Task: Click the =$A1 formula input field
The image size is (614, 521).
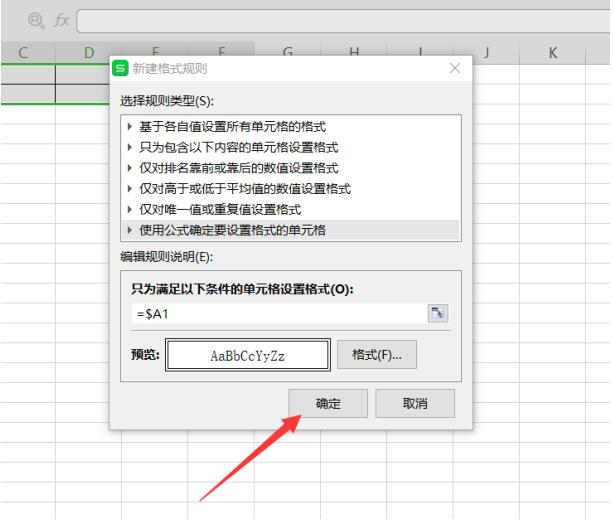Action: (279, 314)
